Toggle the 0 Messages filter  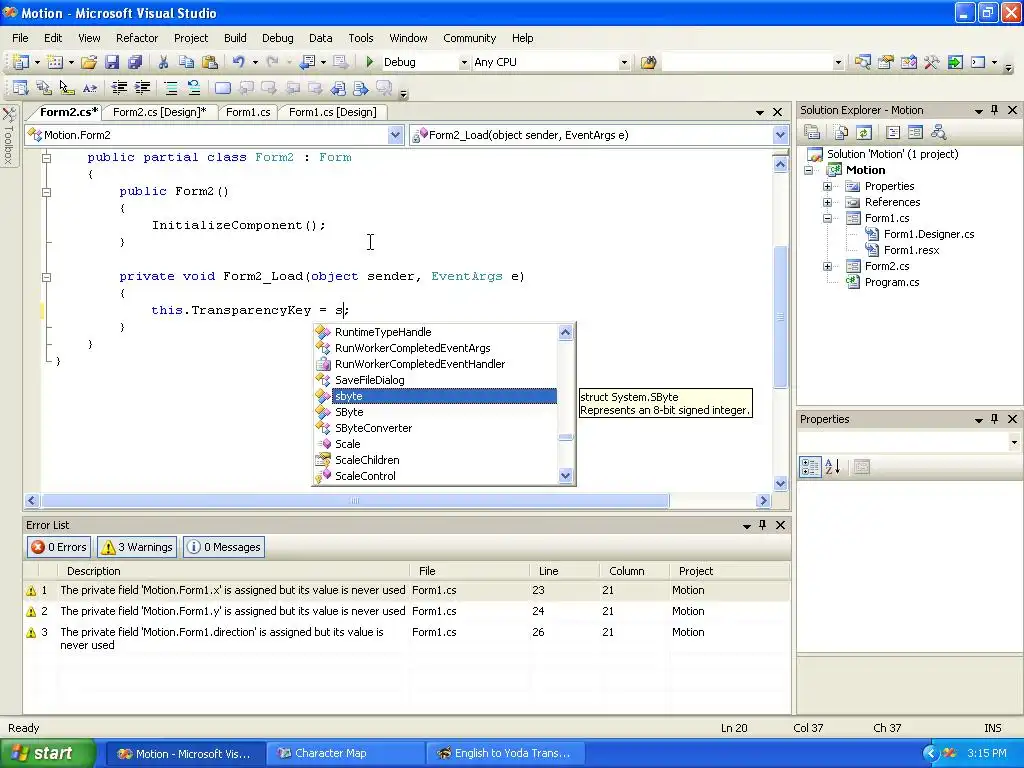coord(223,547)
